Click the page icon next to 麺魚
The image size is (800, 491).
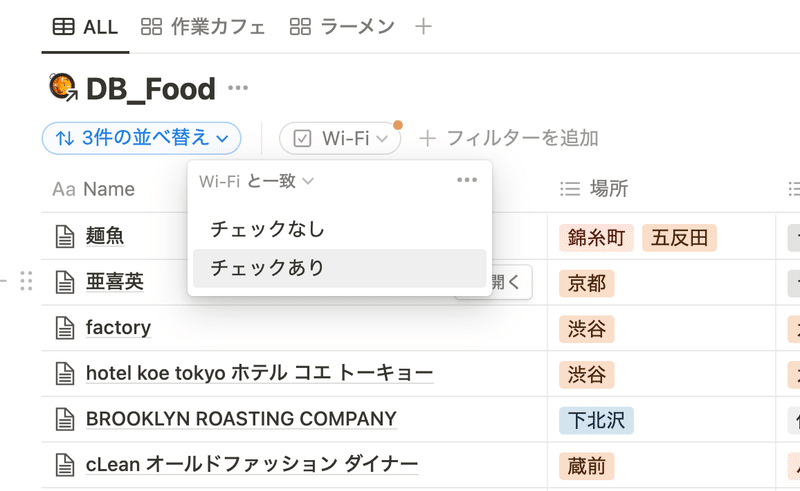65,237
